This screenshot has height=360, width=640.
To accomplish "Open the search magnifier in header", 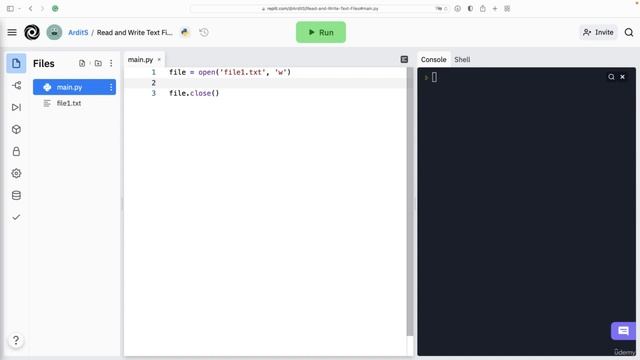I will click(x=629, y=32).
